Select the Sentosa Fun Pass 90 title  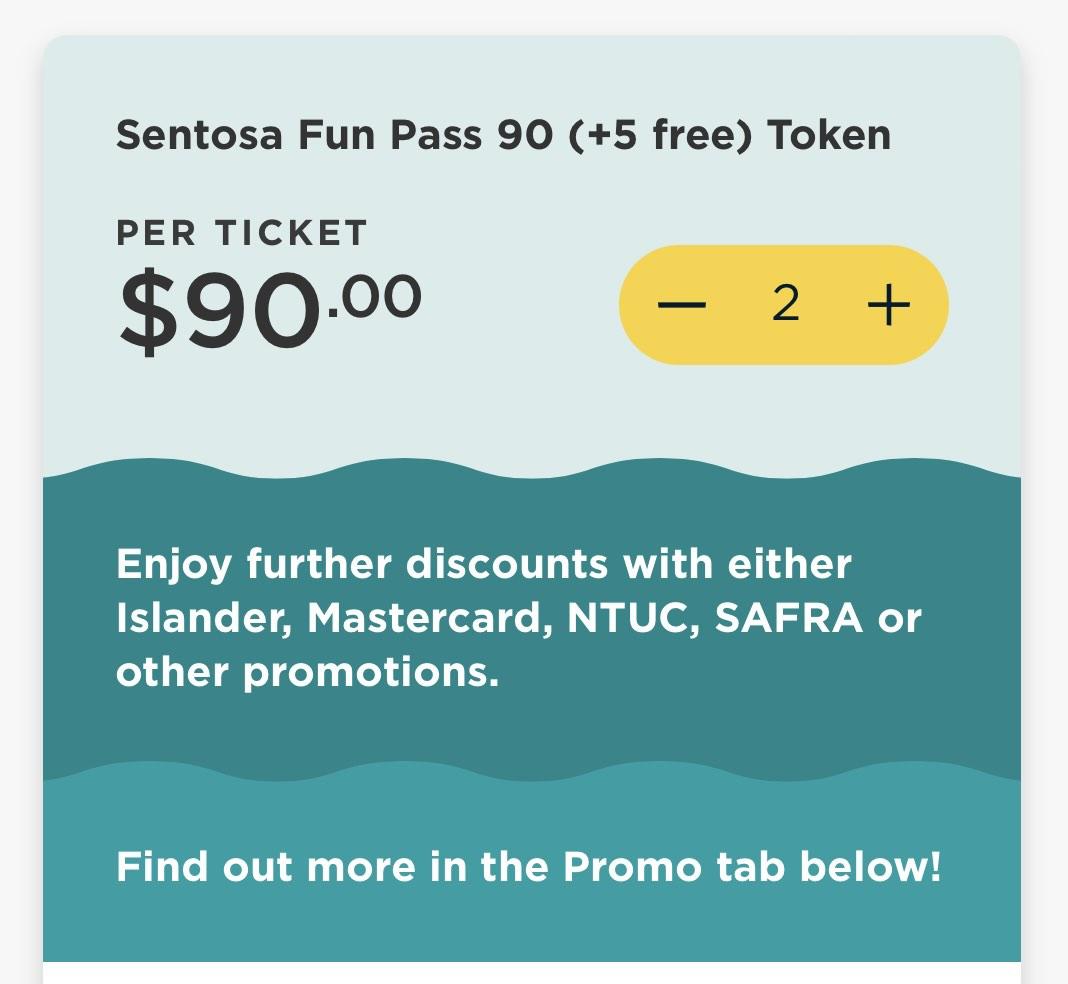click(503, 134)
